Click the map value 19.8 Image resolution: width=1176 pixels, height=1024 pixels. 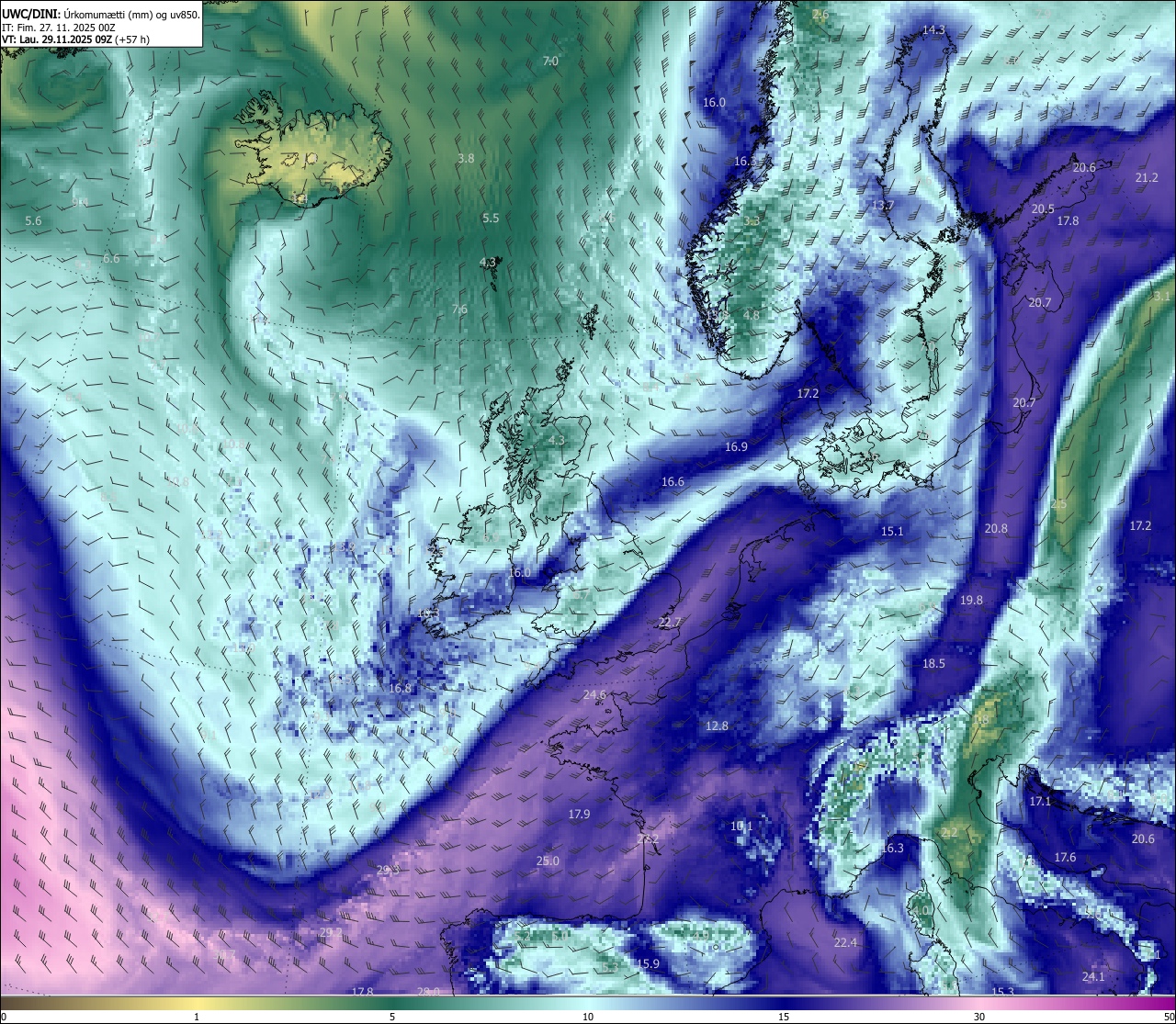[971, 601]
